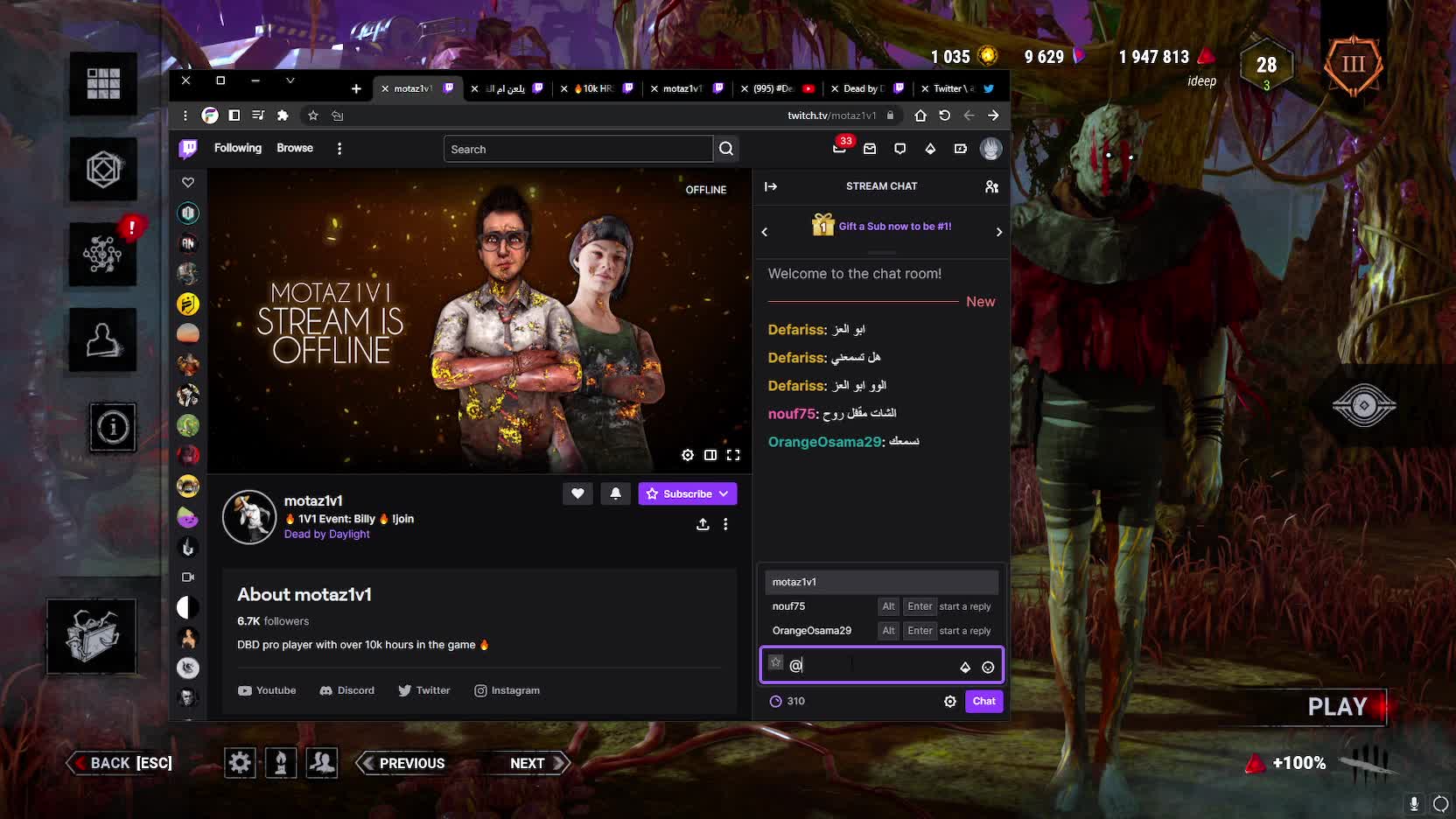The height and width of the screenshot is (819, 1456).
Task: Toggle follow heart for motaz1v1
Action: pyautogui.click(x=577, y=493)
